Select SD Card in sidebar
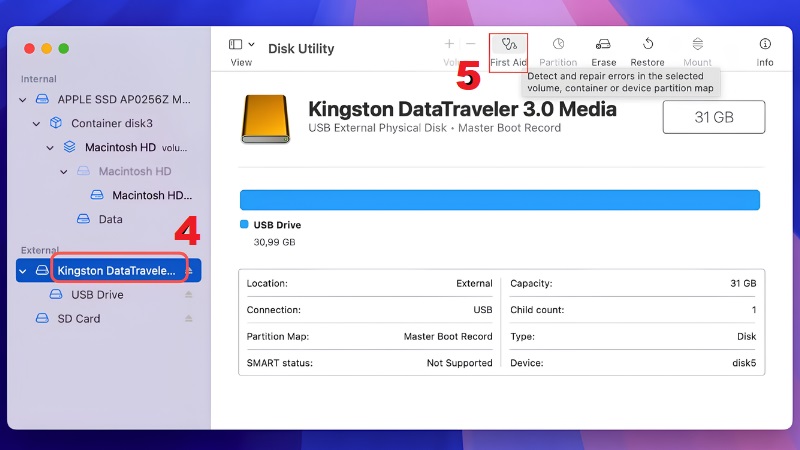This screenshot has height=450, width=800. (79, 319)
